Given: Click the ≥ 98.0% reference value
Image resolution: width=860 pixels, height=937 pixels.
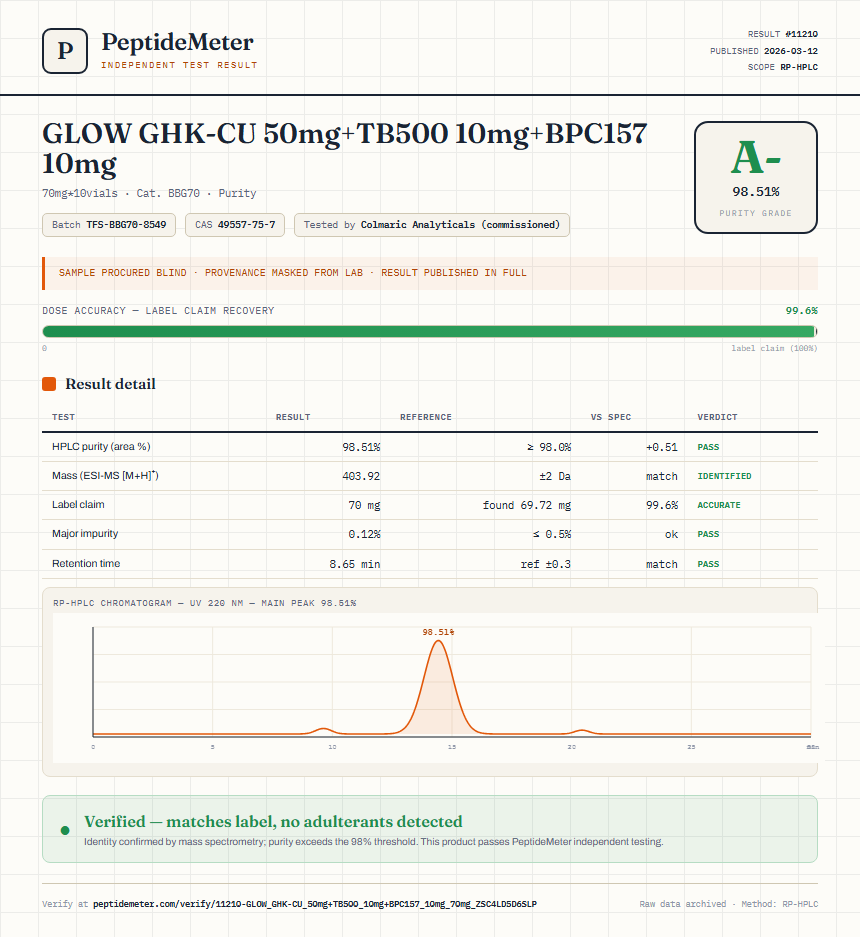Looking at the screenshot, I should coord(549,447).
